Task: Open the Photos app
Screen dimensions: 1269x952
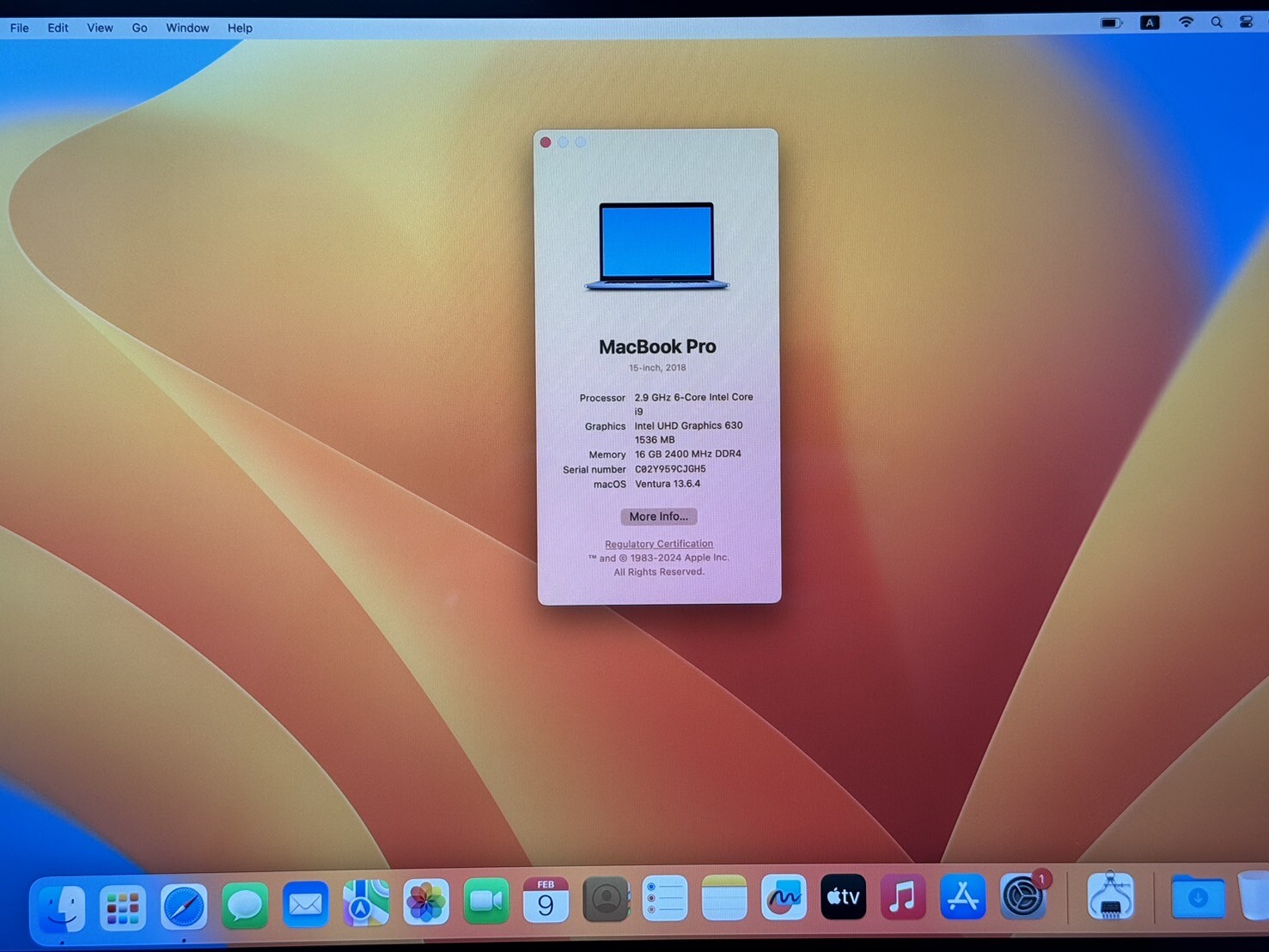Action: click(426, 902)
